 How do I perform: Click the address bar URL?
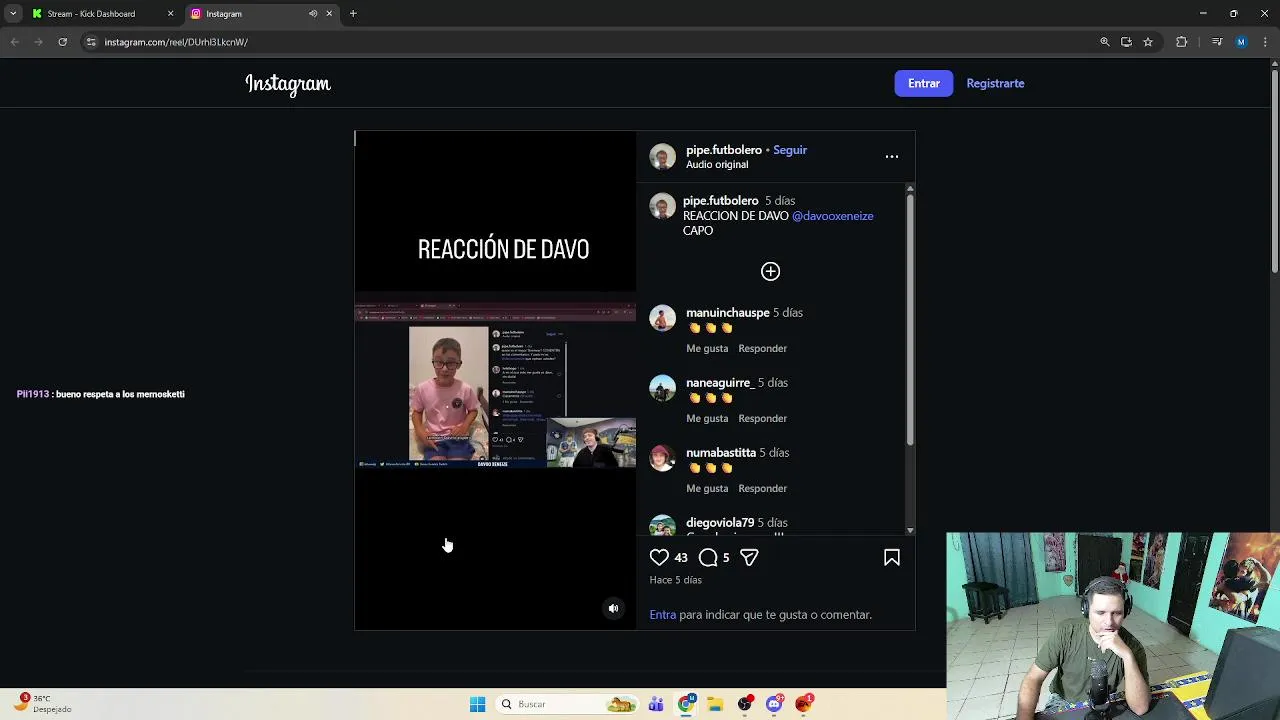[x=176, y=42]
